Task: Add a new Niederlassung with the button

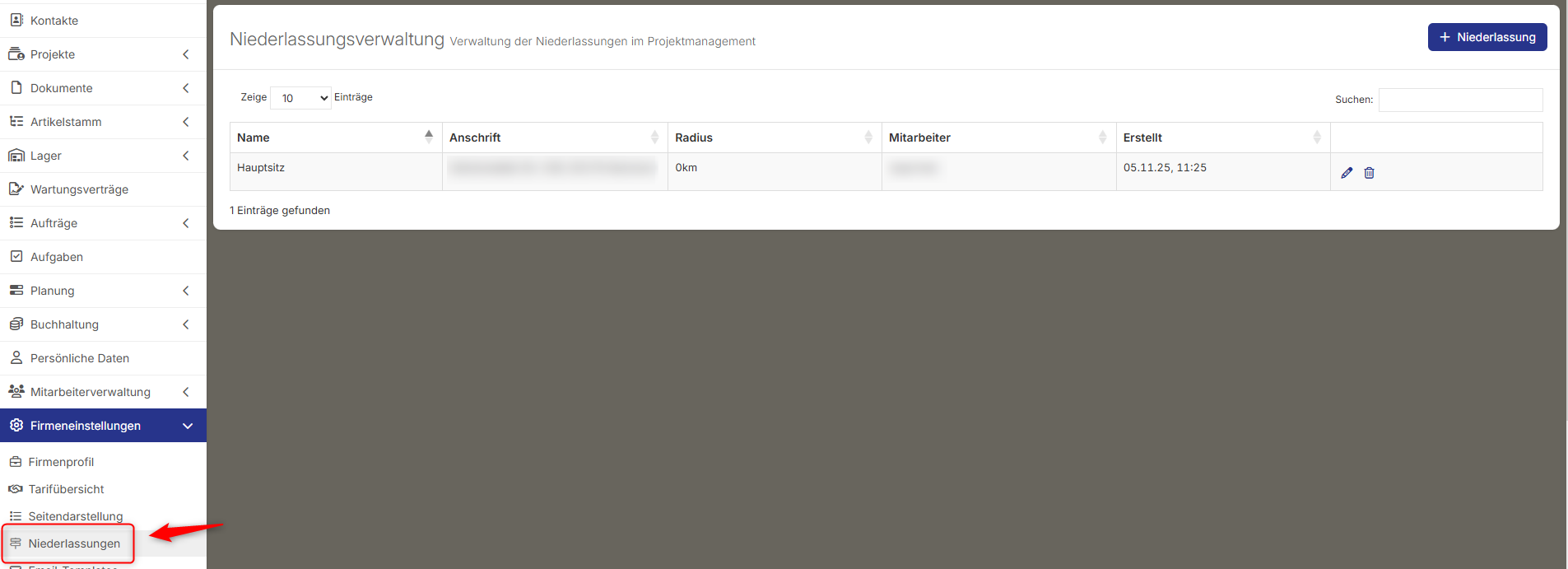Action: [1487, 37]
